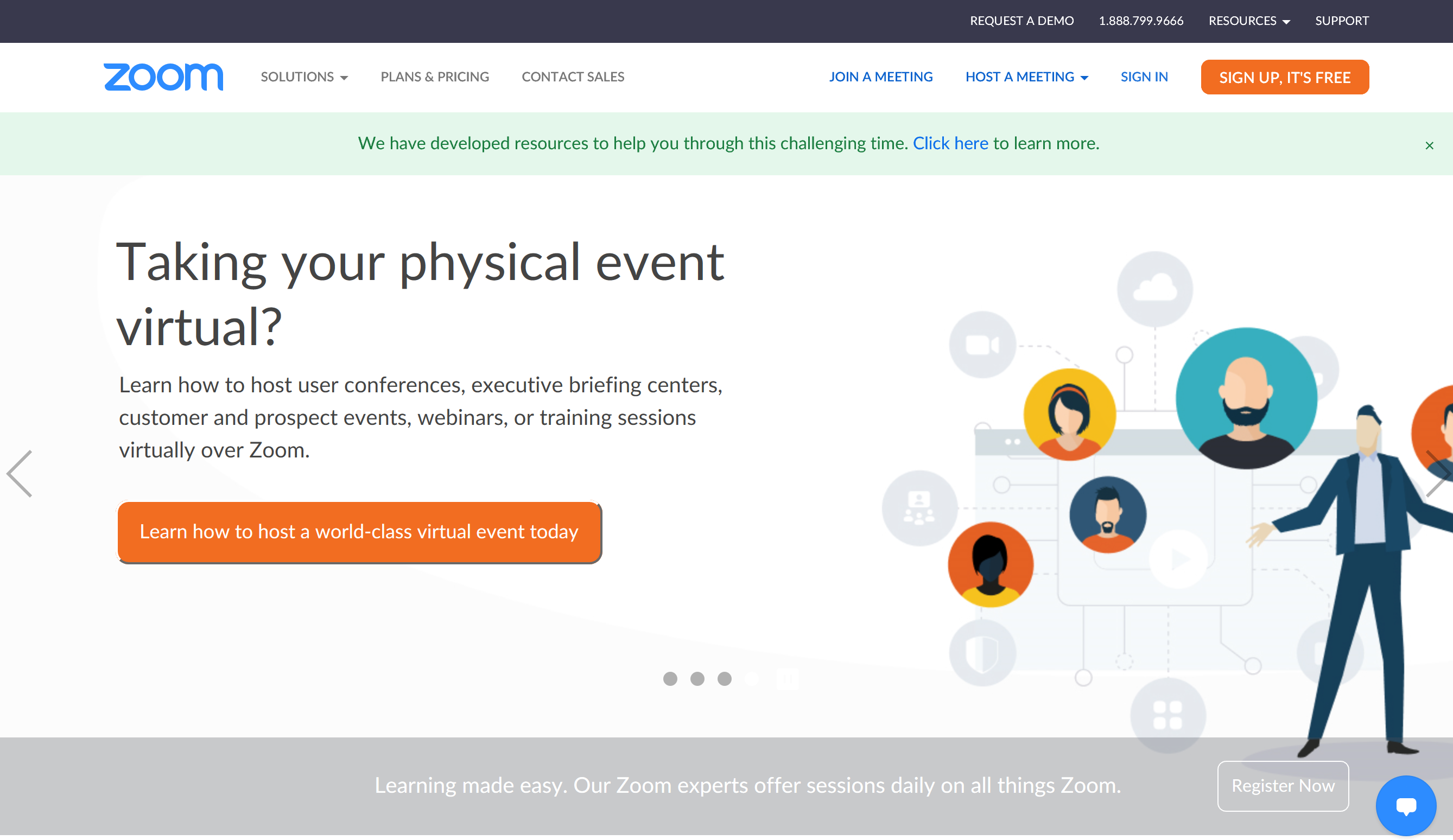Pause the carousel autoplay
Viewport: 1453px width, 840px height.
click(x=787, y=679)
